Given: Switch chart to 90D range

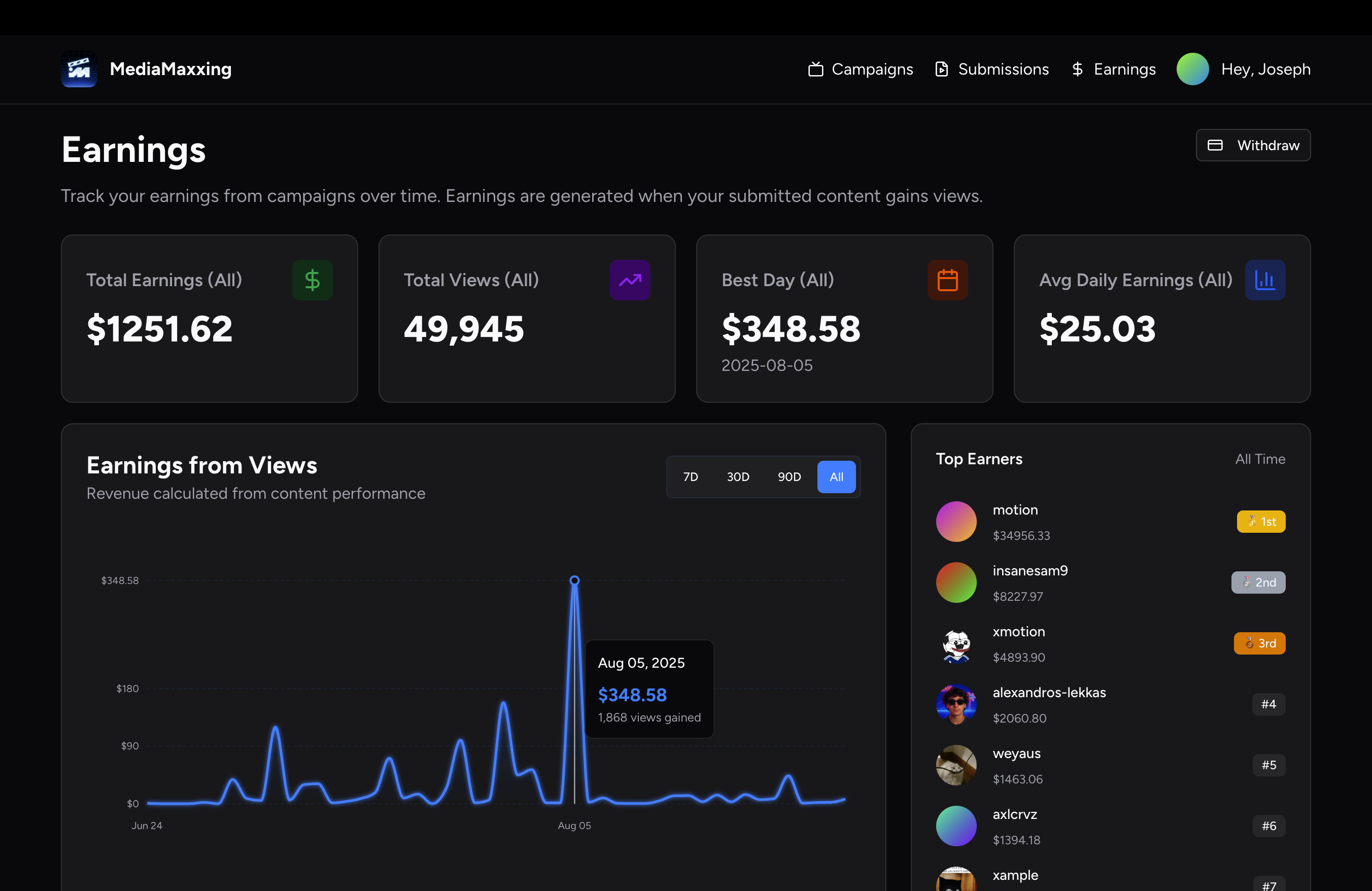Looking at the screenshot, I should pyautogui.click(x=788, y=476).
